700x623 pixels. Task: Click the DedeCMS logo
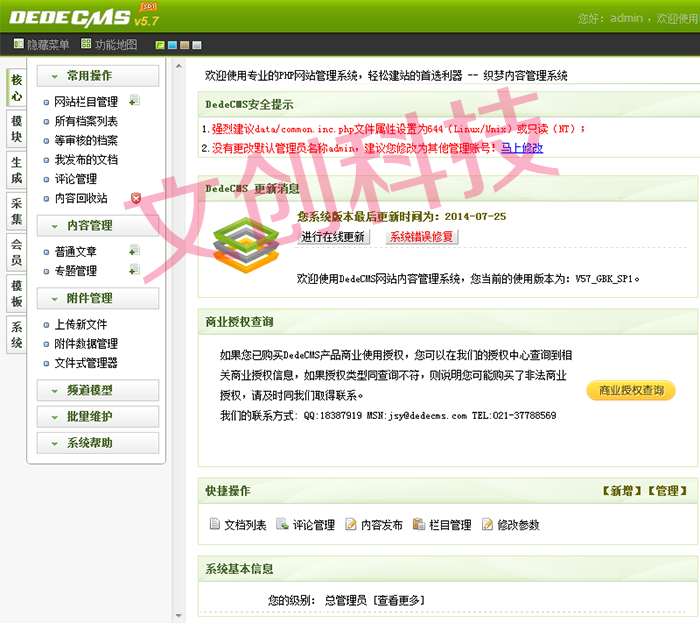(x=84, y=17)
